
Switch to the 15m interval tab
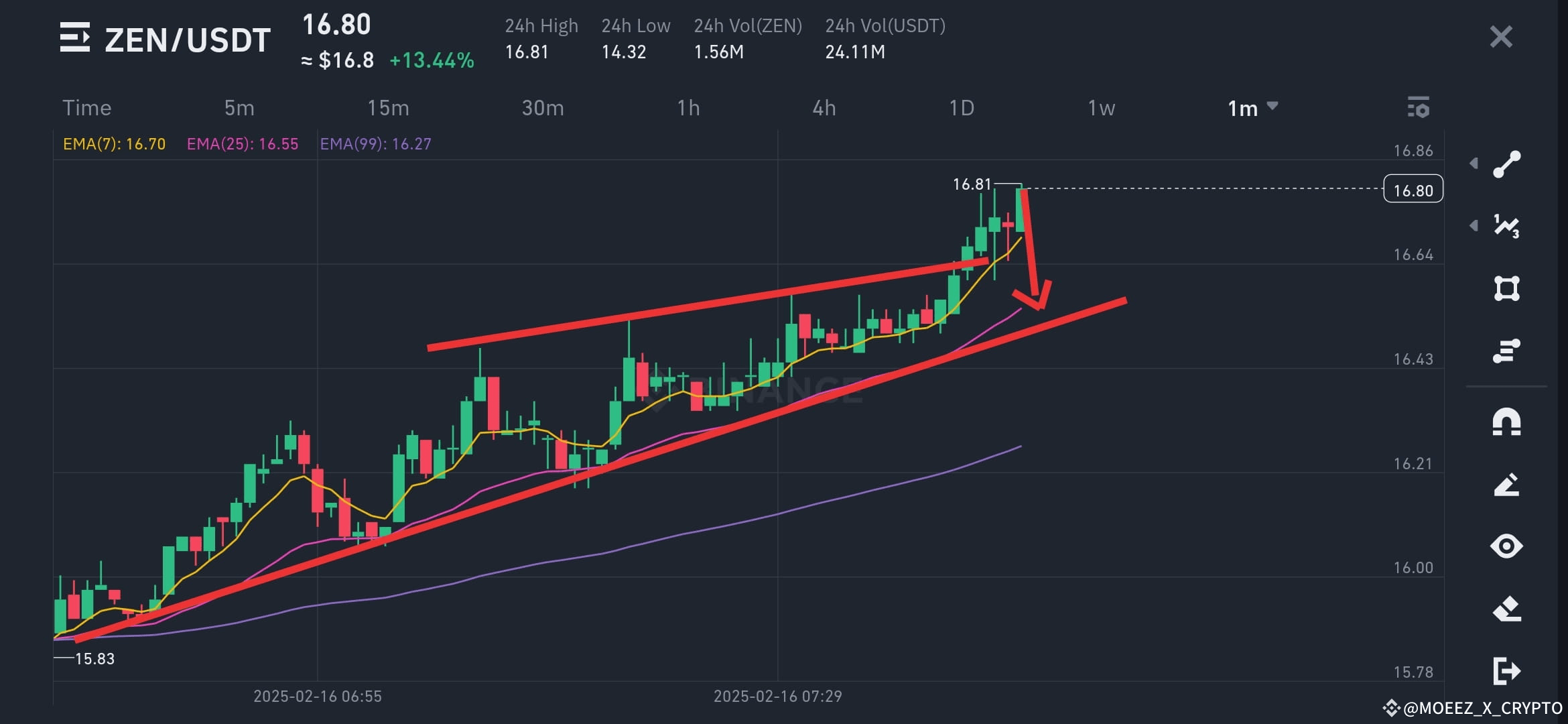388,108
